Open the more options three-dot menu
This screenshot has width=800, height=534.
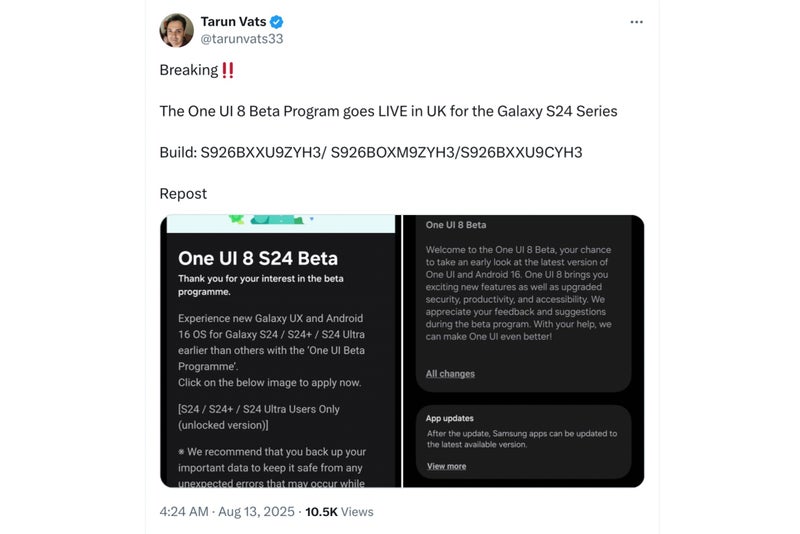[636, 22]
